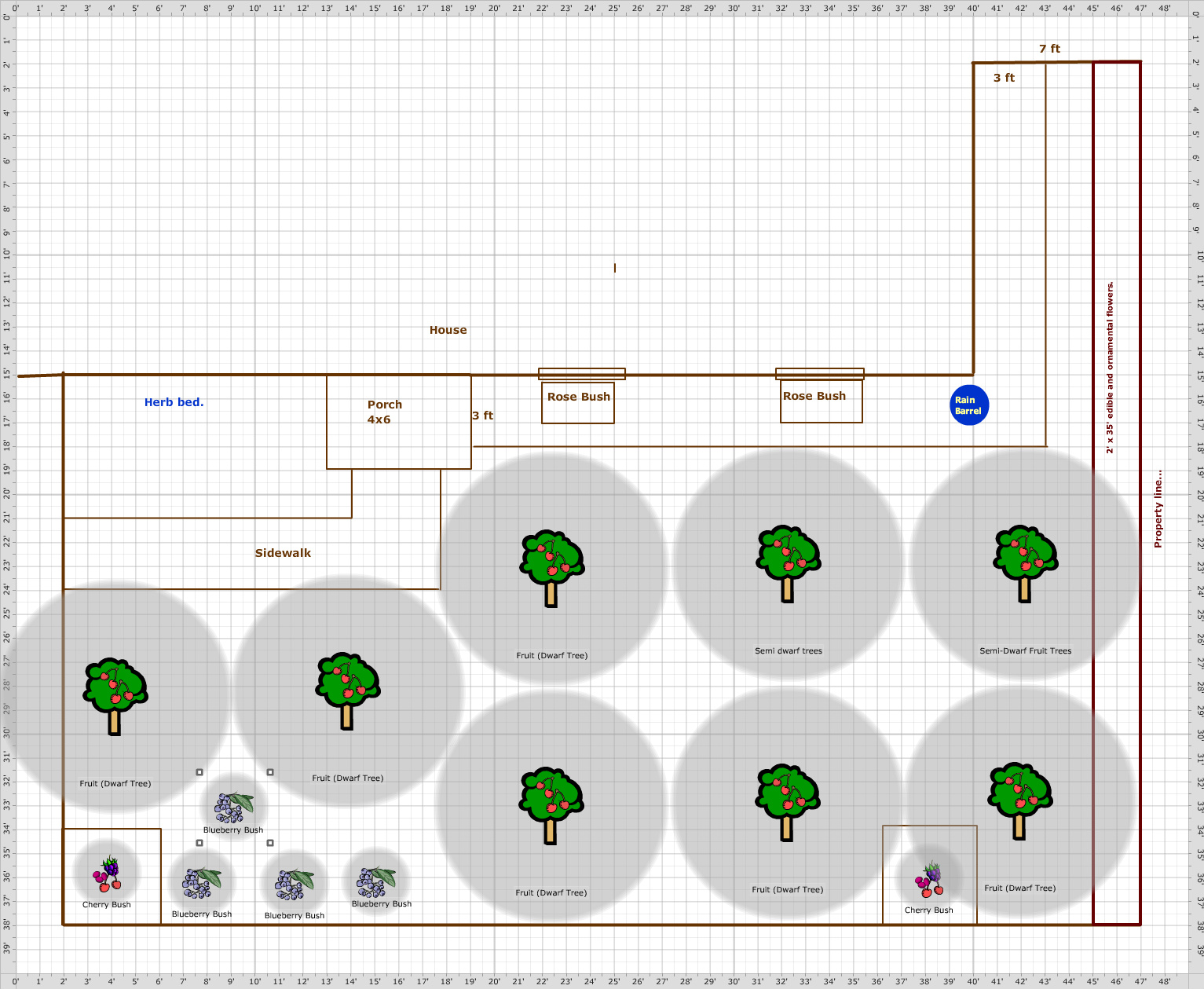Click the small window rectangle above right Rose Bush
This screenshot has width=1204, height=989.
click(820, 374)
